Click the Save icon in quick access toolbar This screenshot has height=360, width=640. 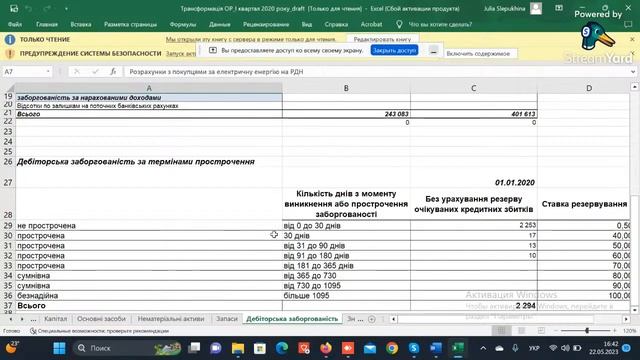[14, 8]
